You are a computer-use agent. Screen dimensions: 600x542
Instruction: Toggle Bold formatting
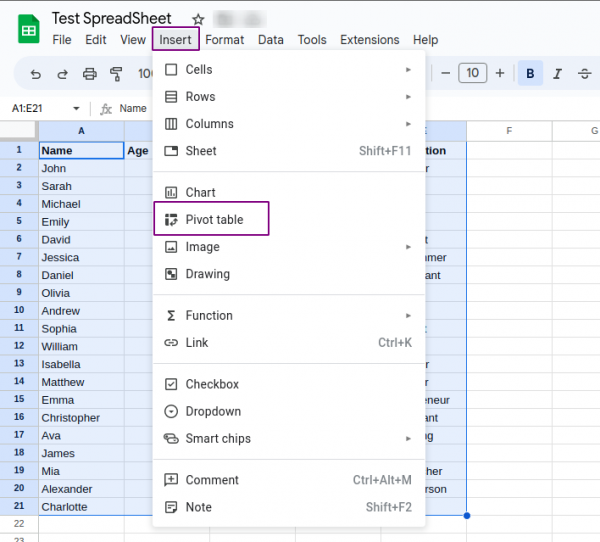point(530,73)
